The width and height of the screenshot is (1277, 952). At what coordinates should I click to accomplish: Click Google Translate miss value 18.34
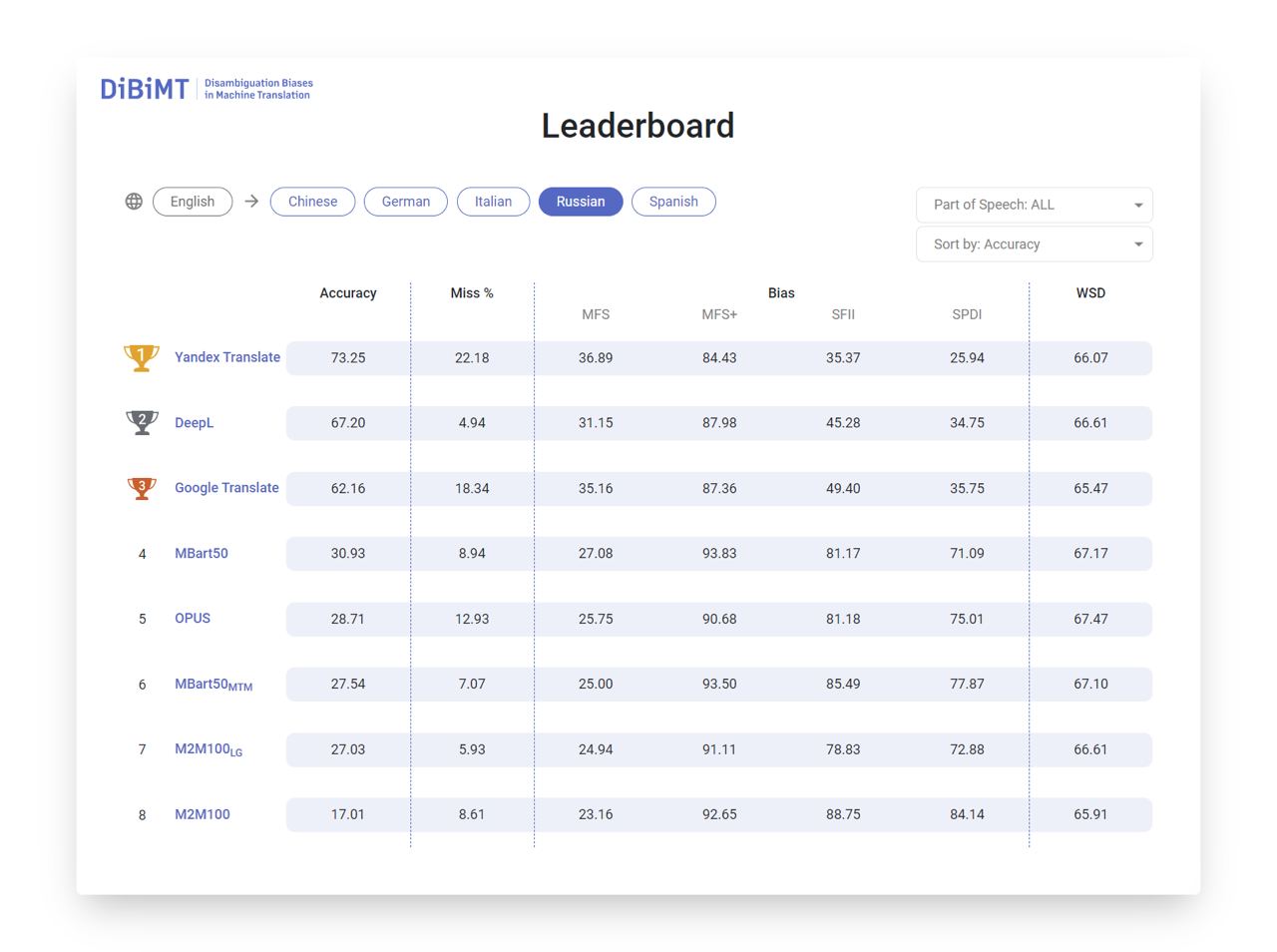(472, 489)
